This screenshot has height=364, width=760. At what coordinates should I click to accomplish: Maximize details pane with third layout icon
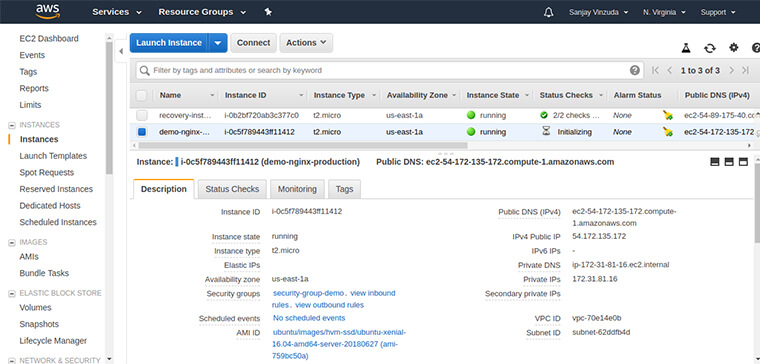tap(744, 162)
